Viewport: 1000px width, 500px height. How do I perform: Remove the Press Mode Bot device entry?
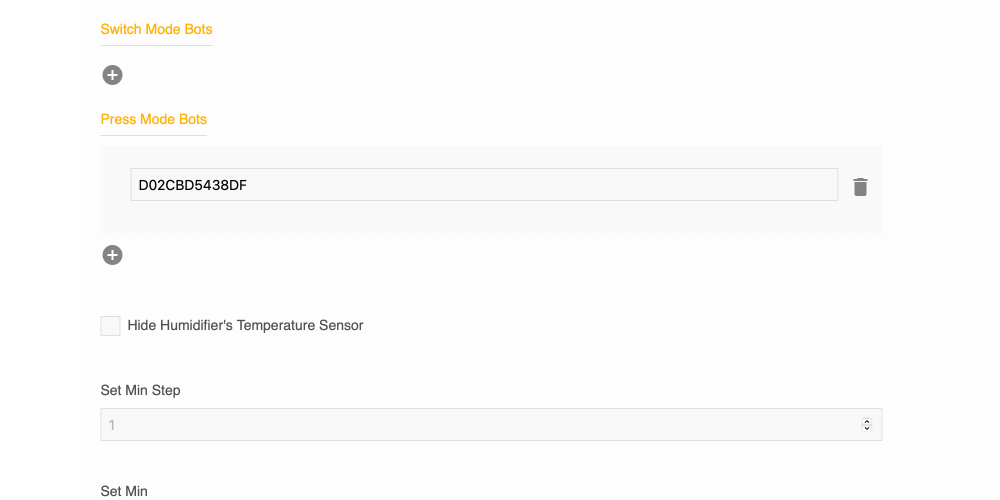860,187
